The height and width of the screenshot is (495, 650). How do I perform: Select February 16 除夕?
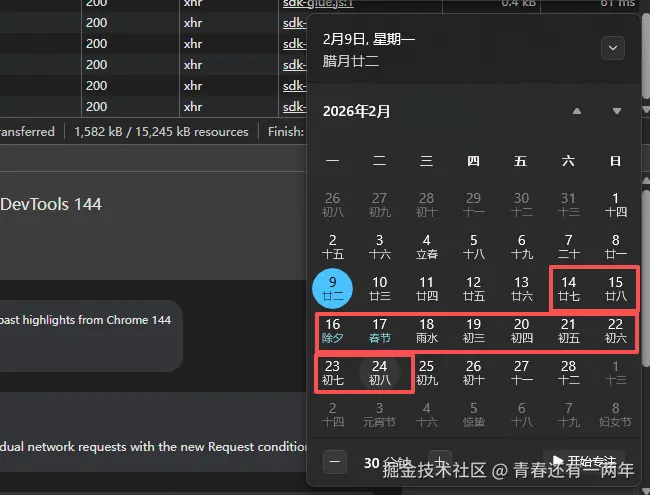click(332, 330)
